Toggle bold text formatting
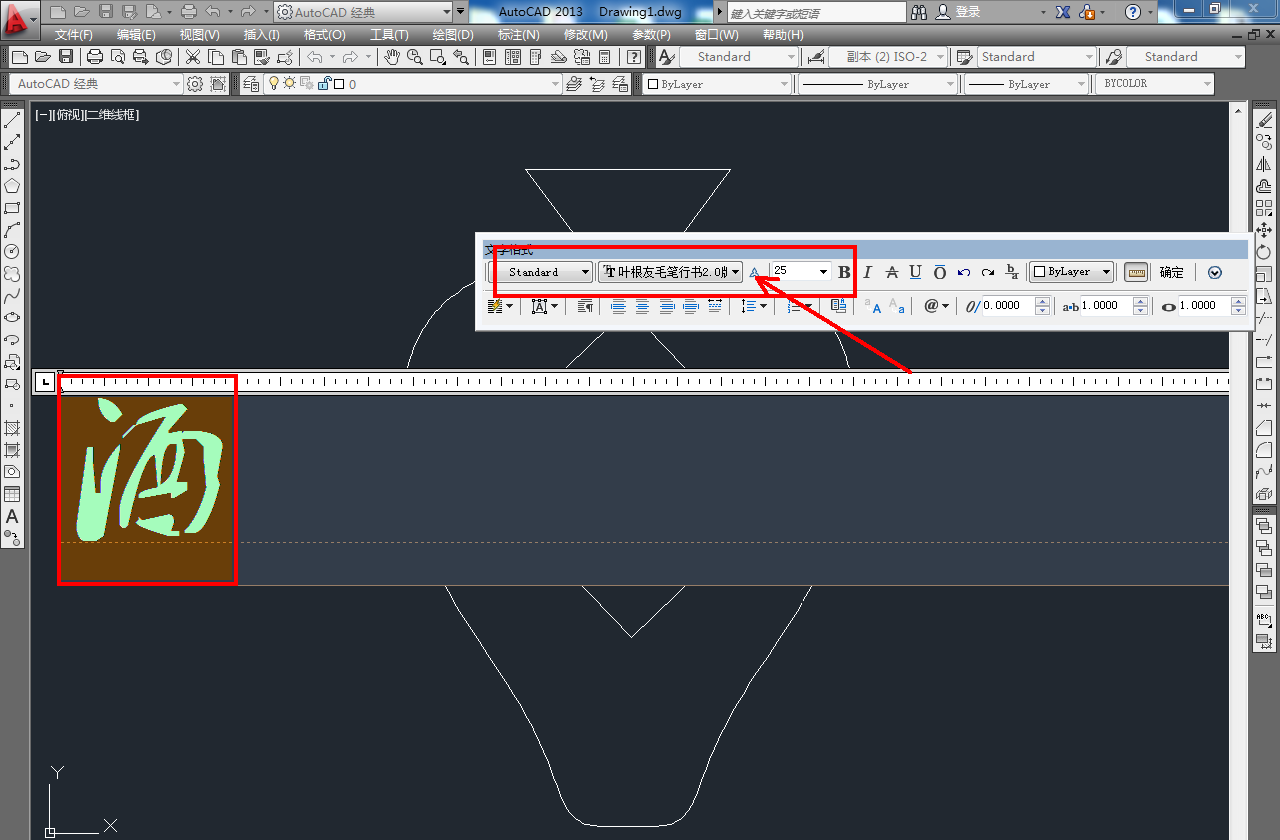The width and height of the screenshot is (1280, 840). pos(844,272)
